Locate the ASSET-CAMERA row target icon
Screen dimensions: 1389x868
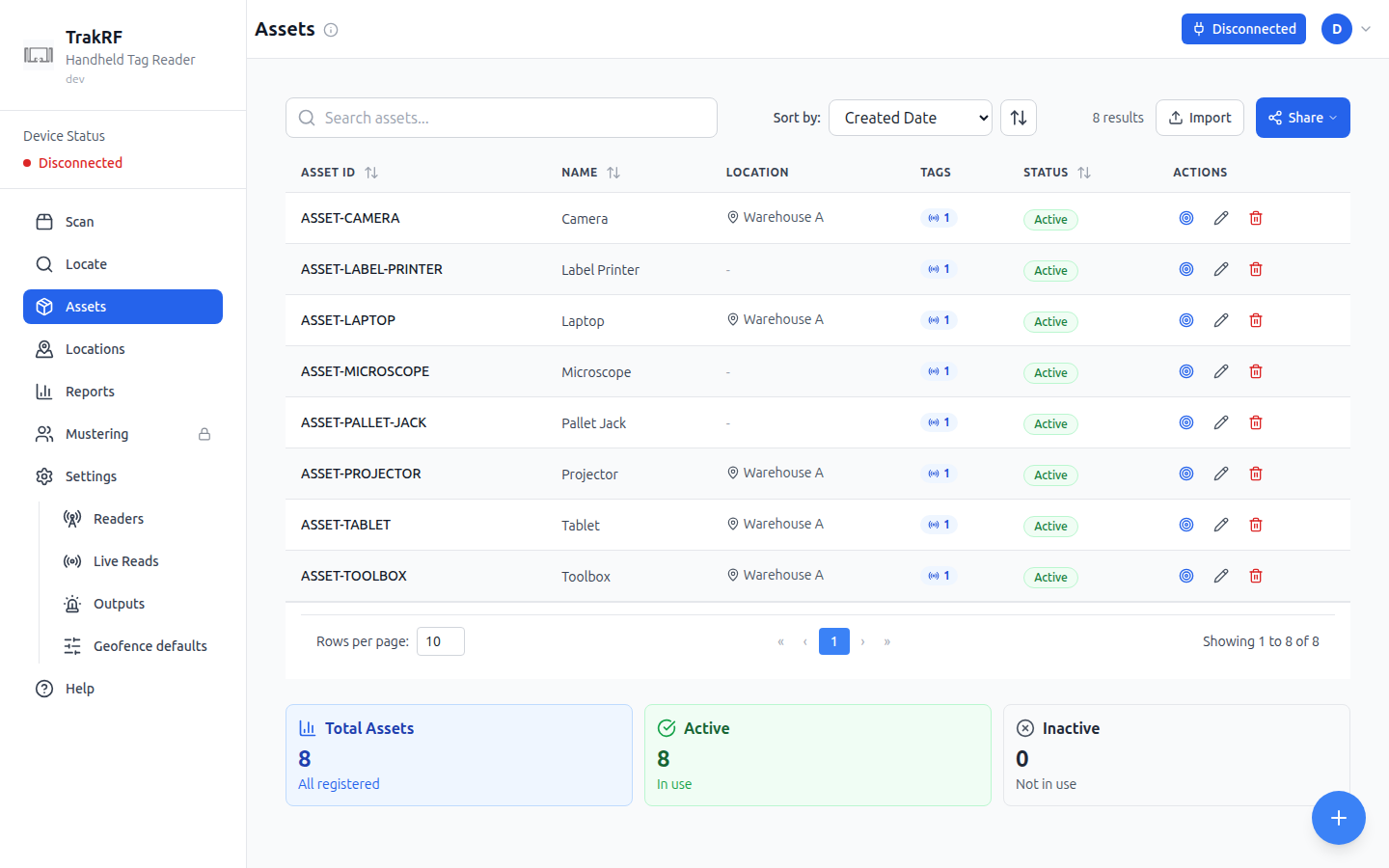point(1186,218)
